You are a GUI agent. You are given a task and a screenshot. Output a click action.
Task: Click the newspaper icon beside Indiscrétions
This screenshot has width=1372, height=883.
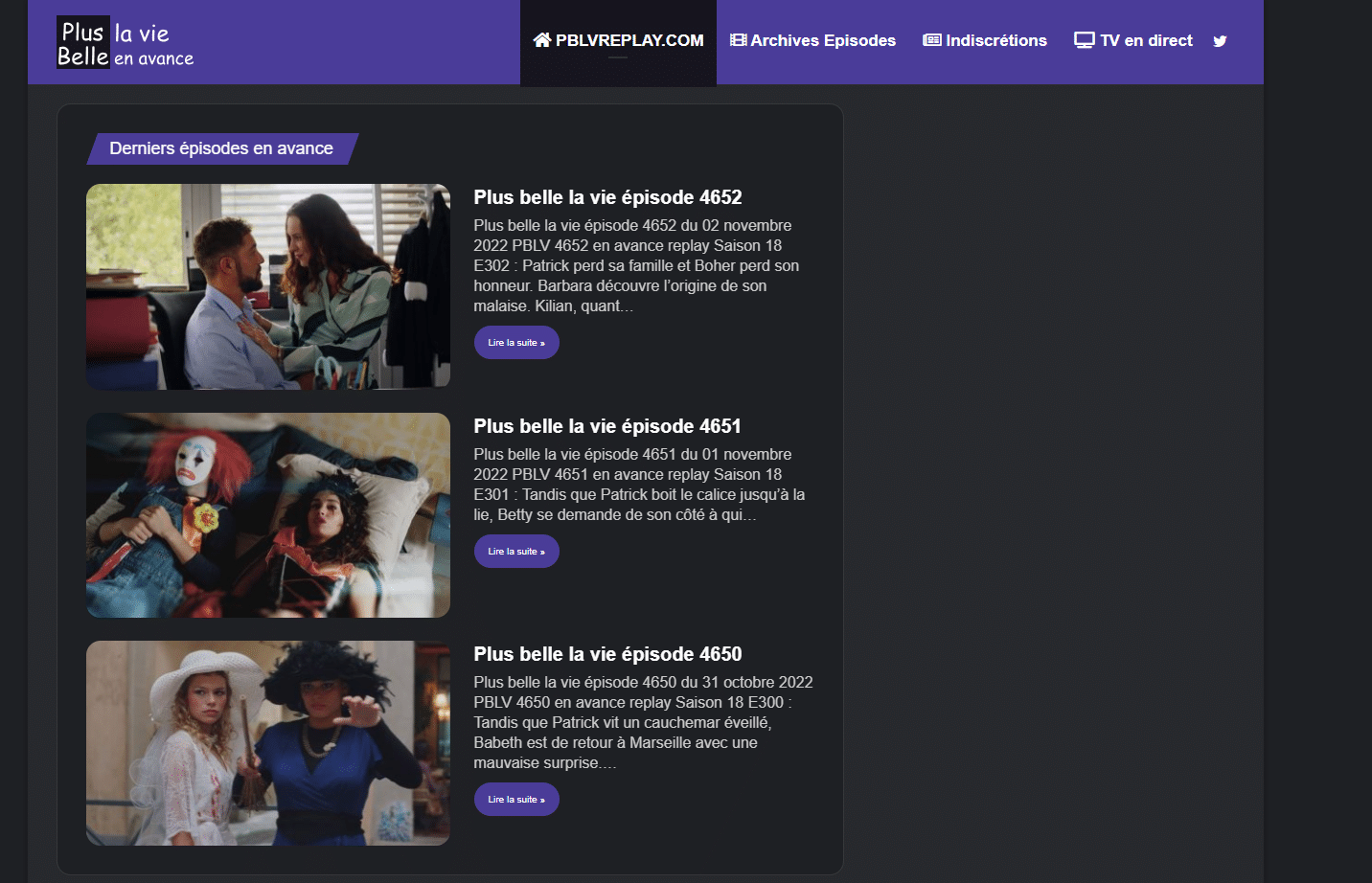[932, 40]
